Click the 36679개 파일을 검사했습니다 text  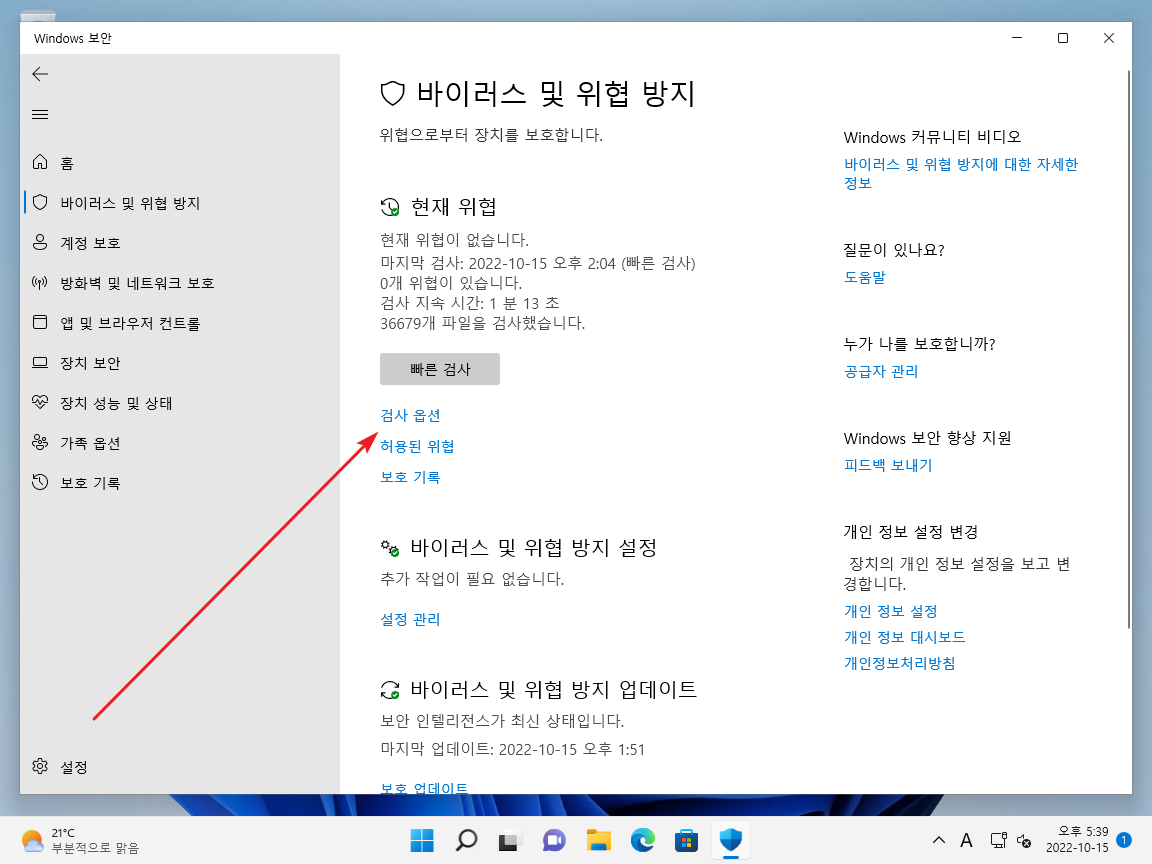click(x=483, y=323)
